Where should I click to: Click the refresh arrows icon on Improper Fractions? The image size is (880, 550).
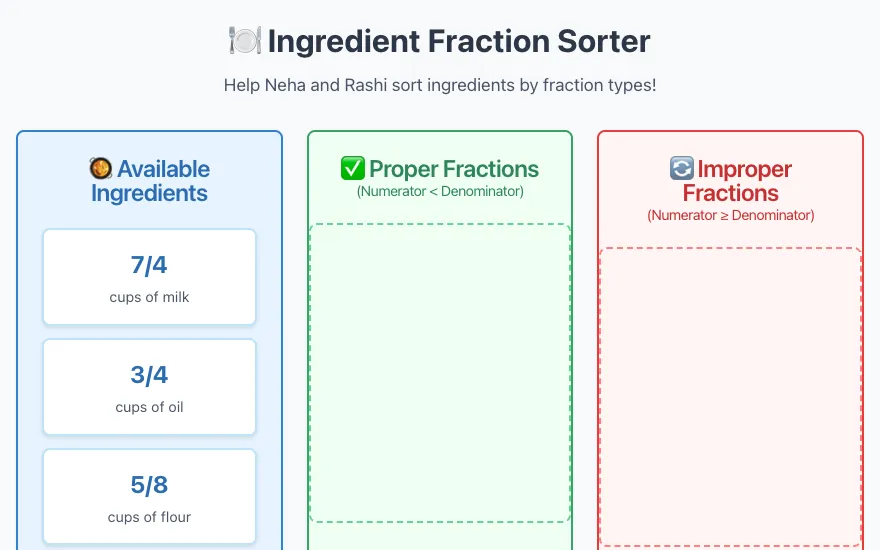pos(681,168)
